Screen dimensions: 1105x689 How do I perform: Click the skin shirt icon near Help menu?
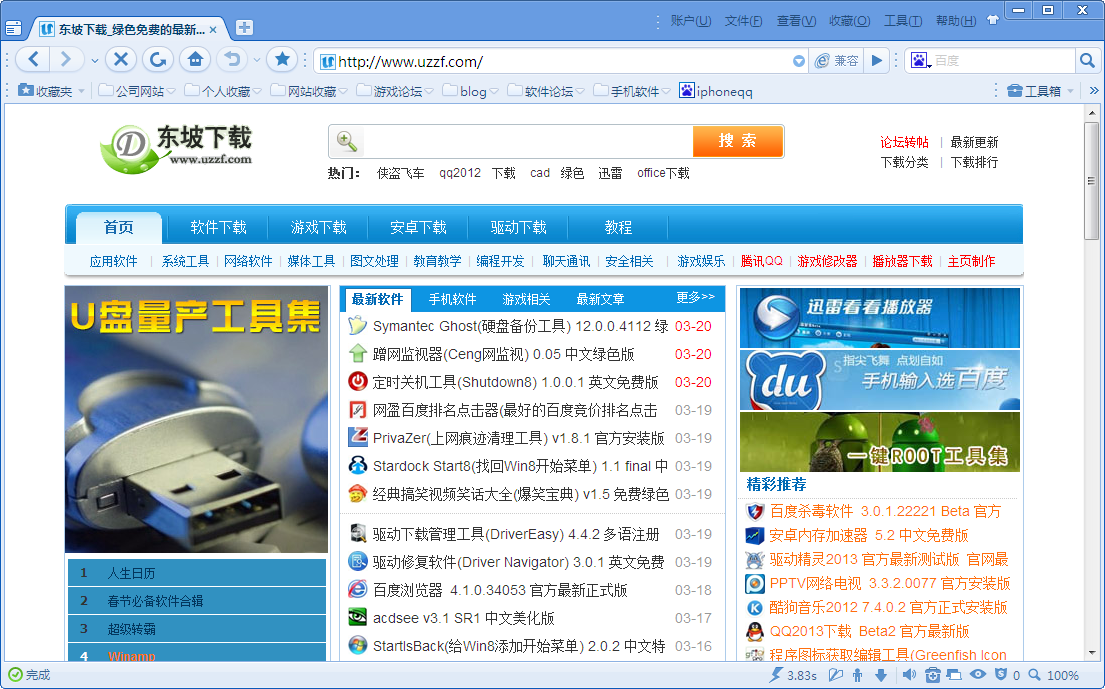(993, 20)
